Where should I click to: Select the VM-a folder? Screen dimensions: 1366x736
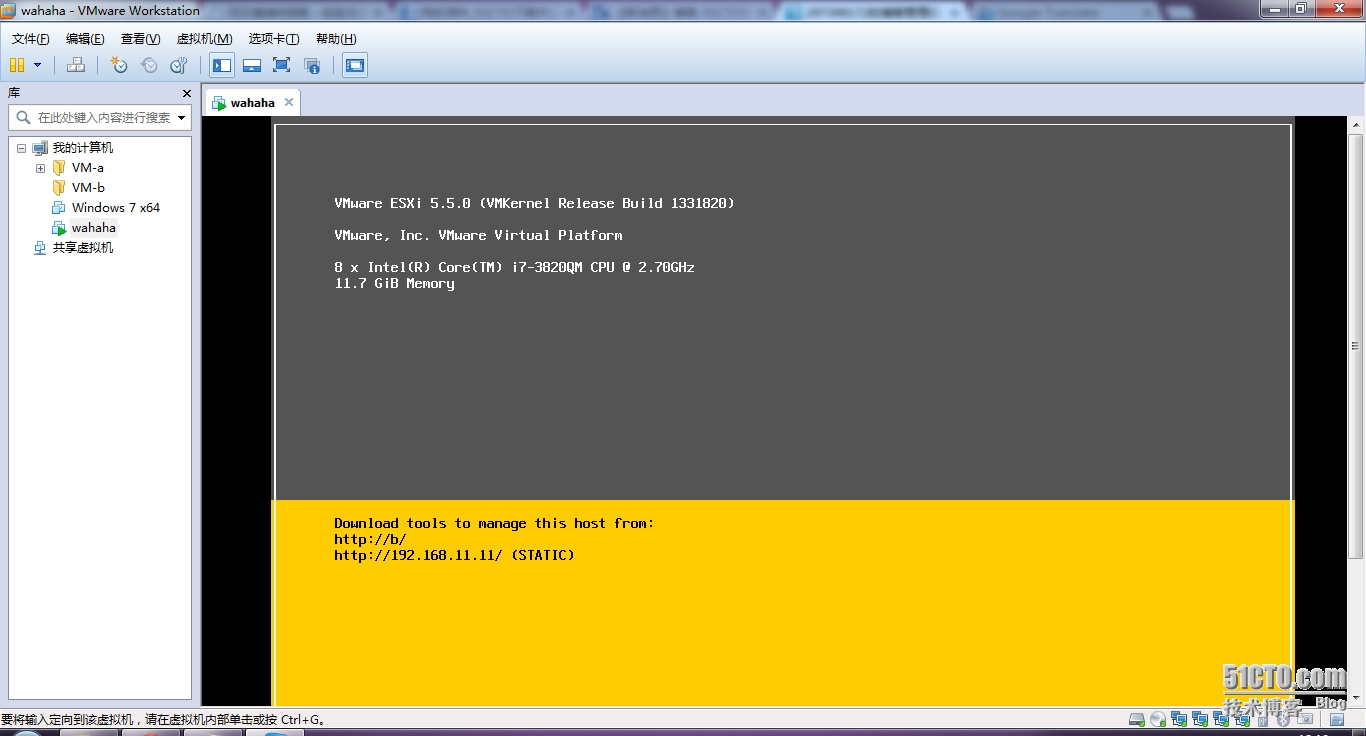[87, 168]
